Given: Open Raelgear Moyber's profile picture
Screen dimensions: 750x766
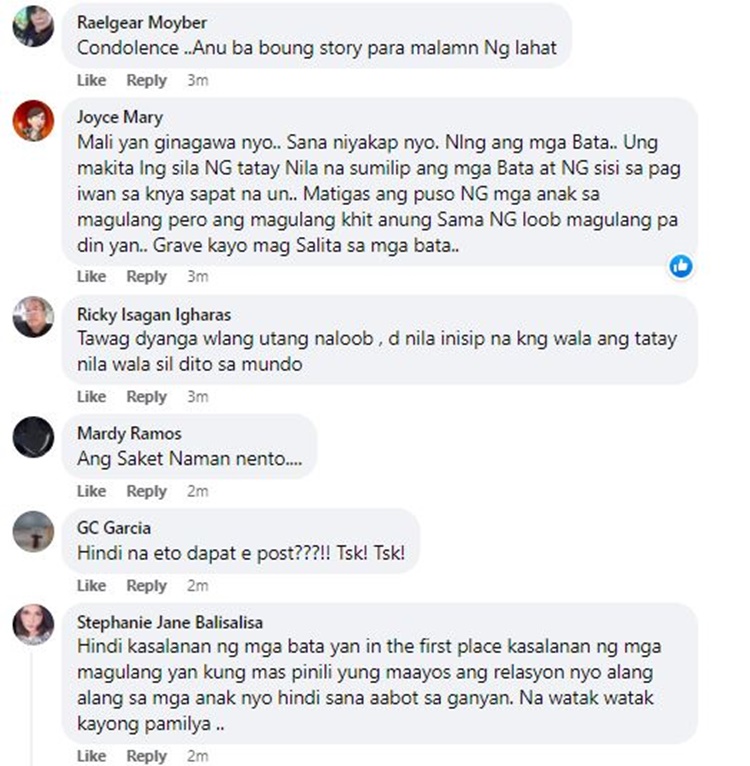Looking at the screenshot, I should [x=33, y=26].
